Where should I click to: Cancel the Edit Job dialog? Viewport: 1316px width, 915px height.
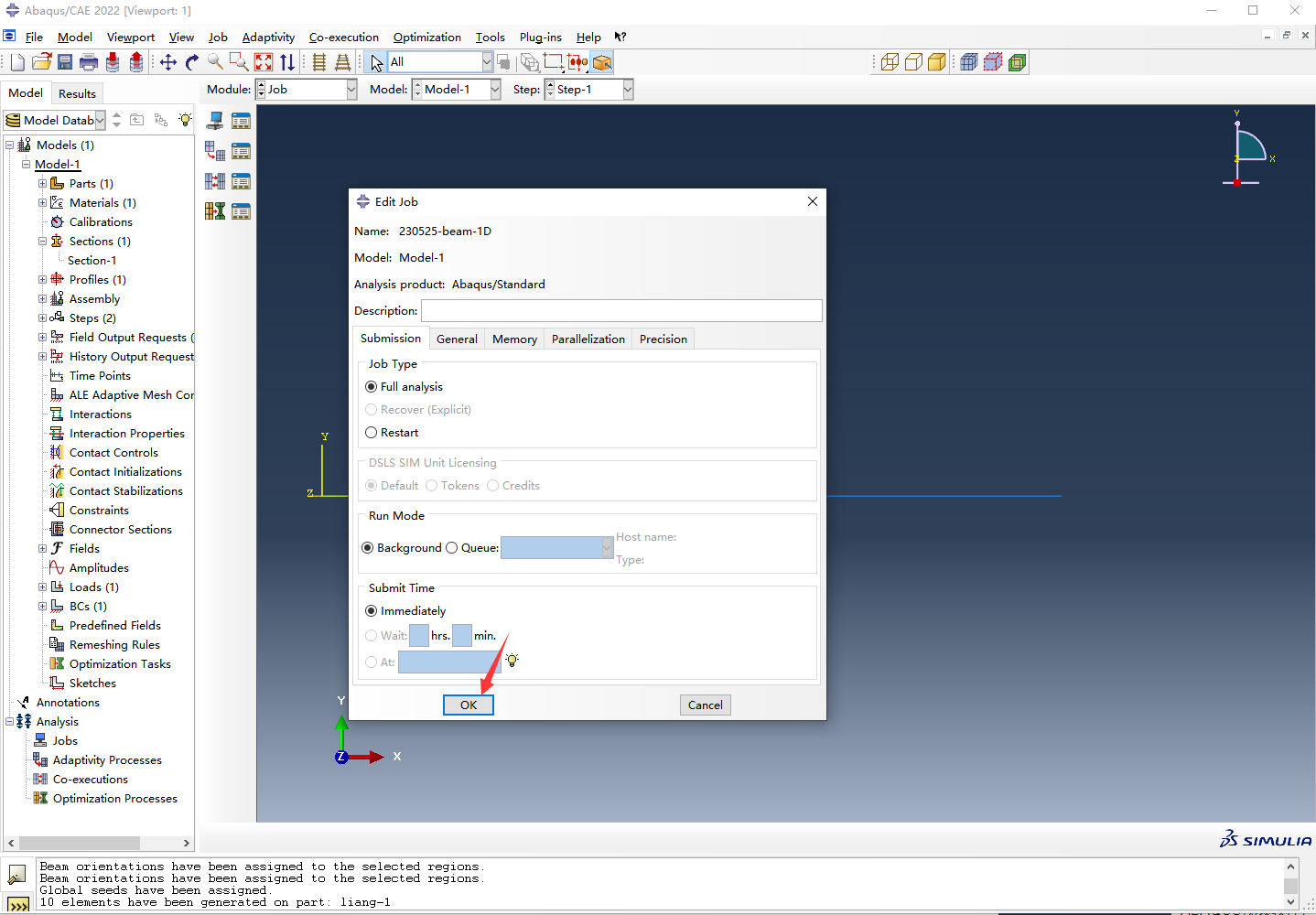[705, 705]
